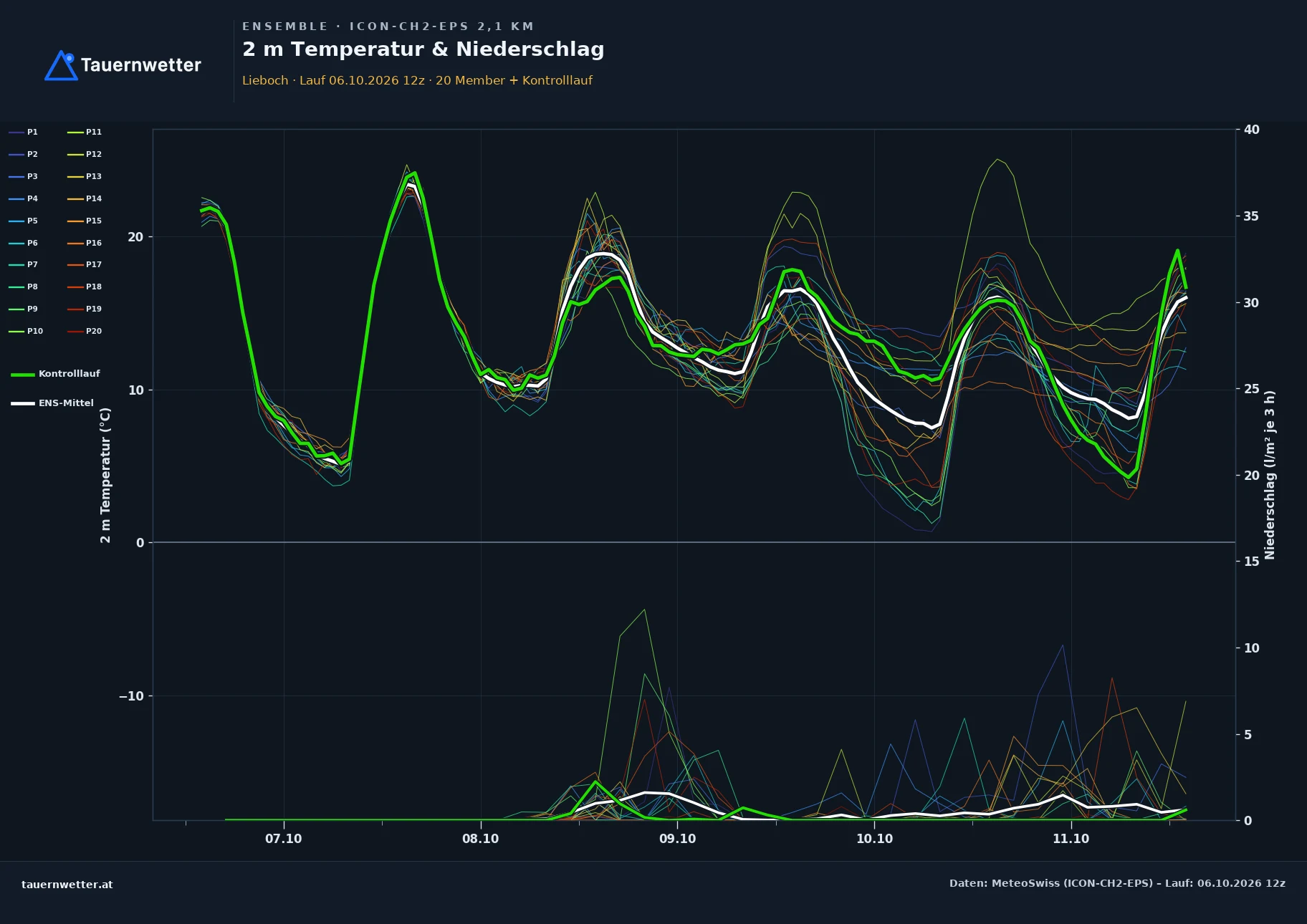The image size is (1307, 924).
Task: Click the 08.10 date axis label
Action: 480,839
